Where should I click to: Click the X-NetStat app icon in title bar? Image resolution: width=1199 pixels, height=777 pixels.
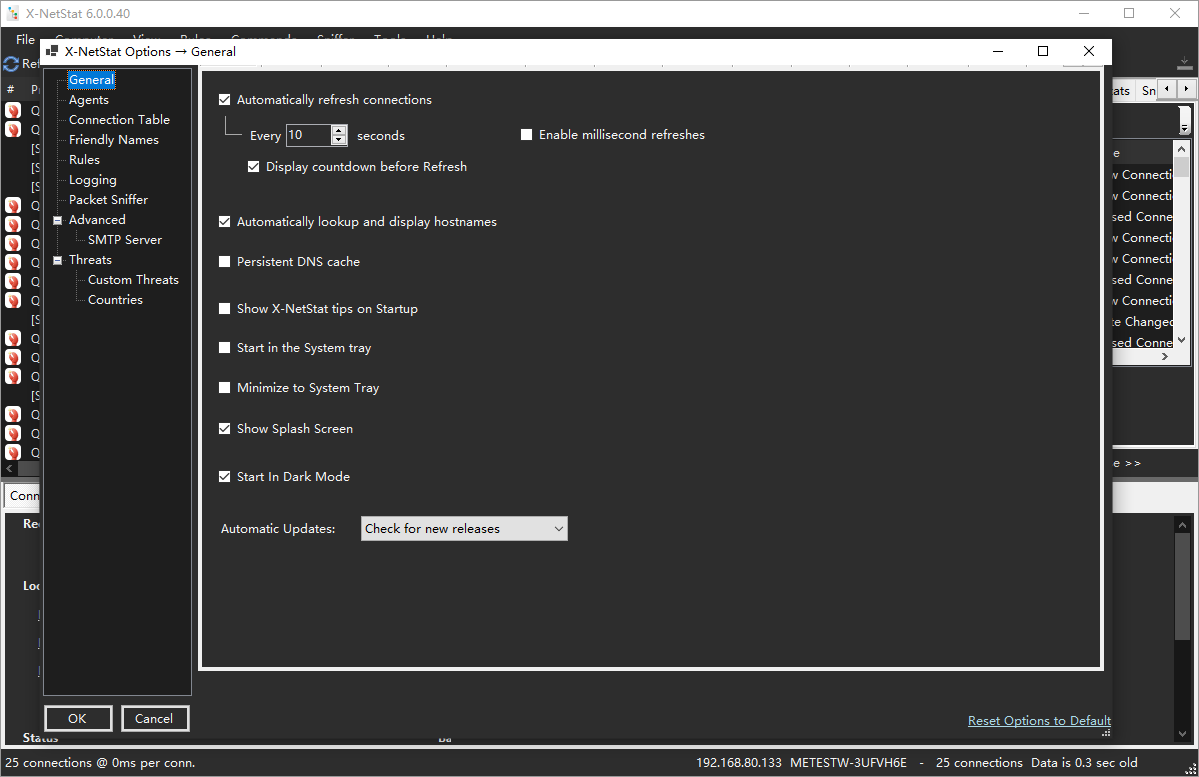(x=12, y=13)
